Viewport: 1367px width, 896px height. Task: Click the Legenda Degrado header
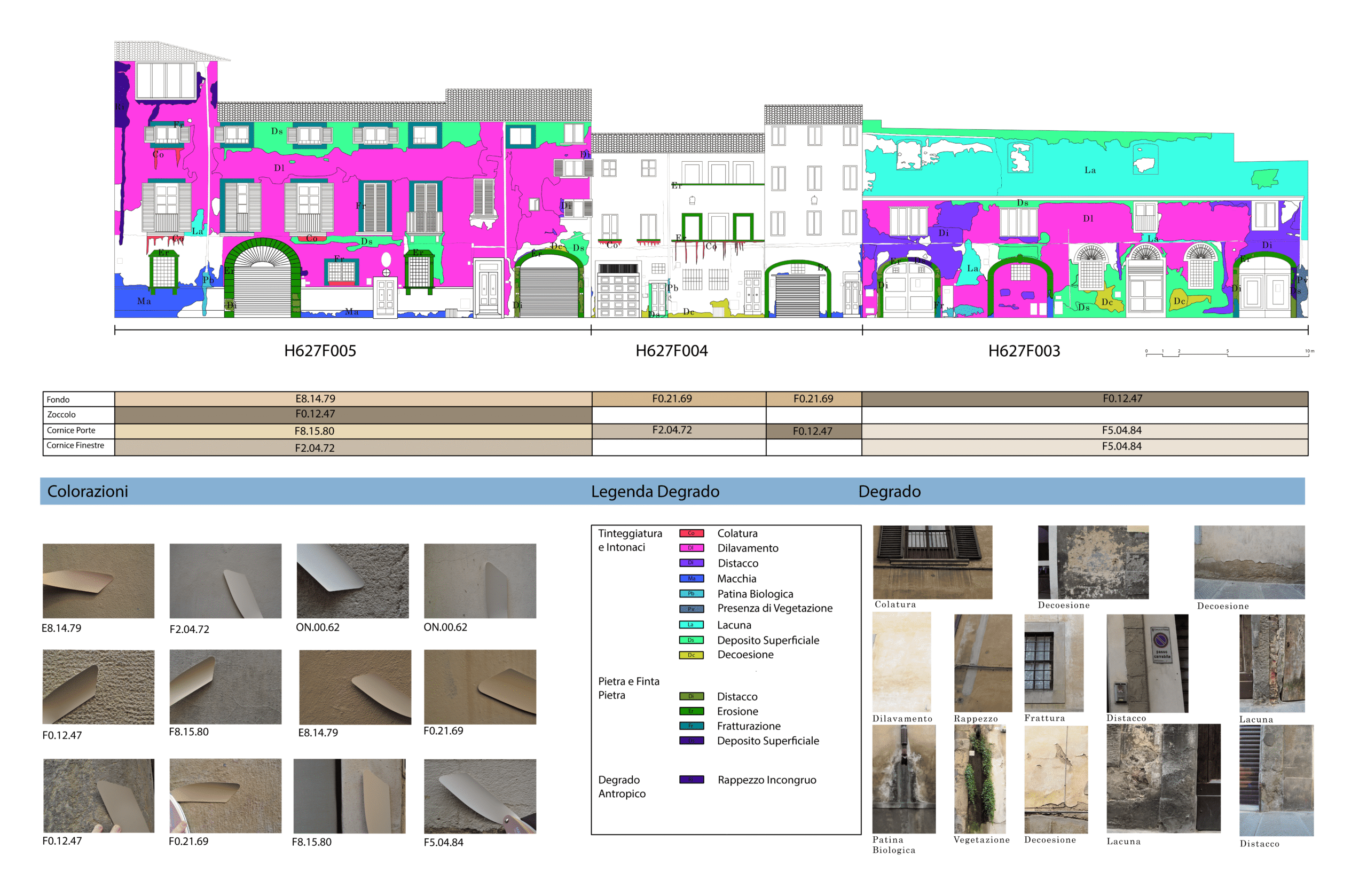[655, 492]
